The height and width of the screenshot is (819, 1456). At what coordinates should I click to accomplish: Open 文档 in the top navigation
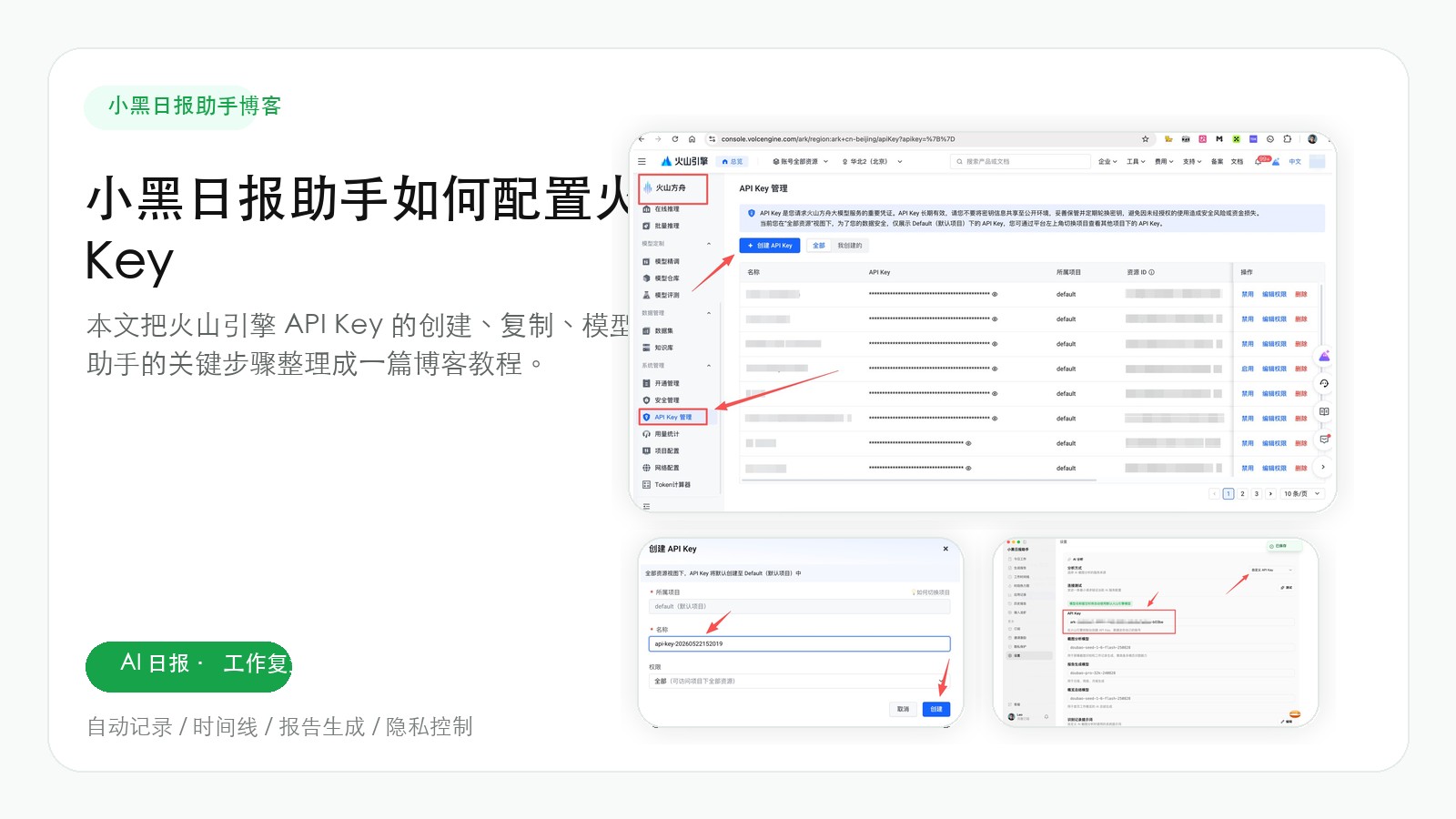[1237, 161]
